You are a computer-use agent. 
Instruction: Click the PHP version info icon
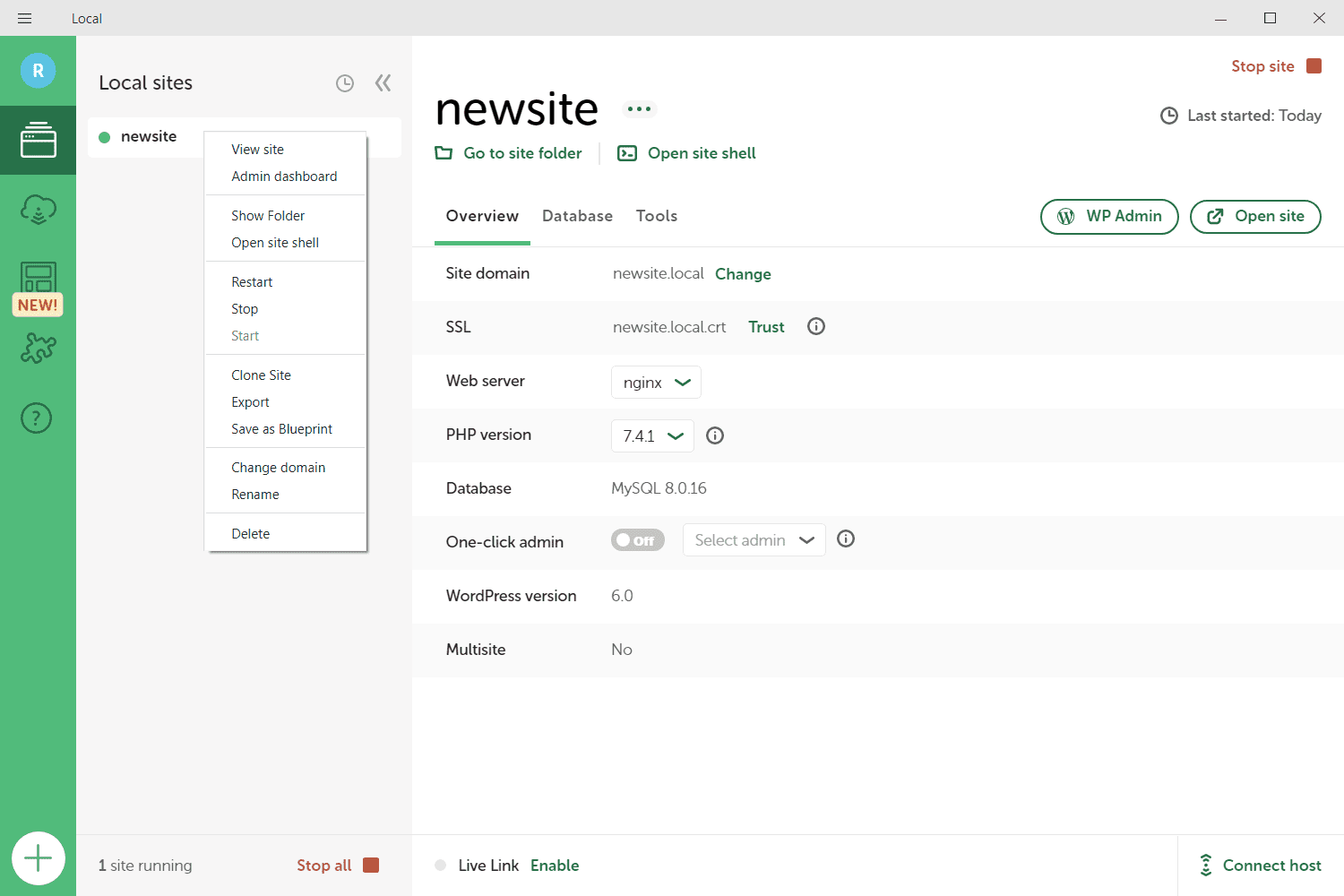715,435
